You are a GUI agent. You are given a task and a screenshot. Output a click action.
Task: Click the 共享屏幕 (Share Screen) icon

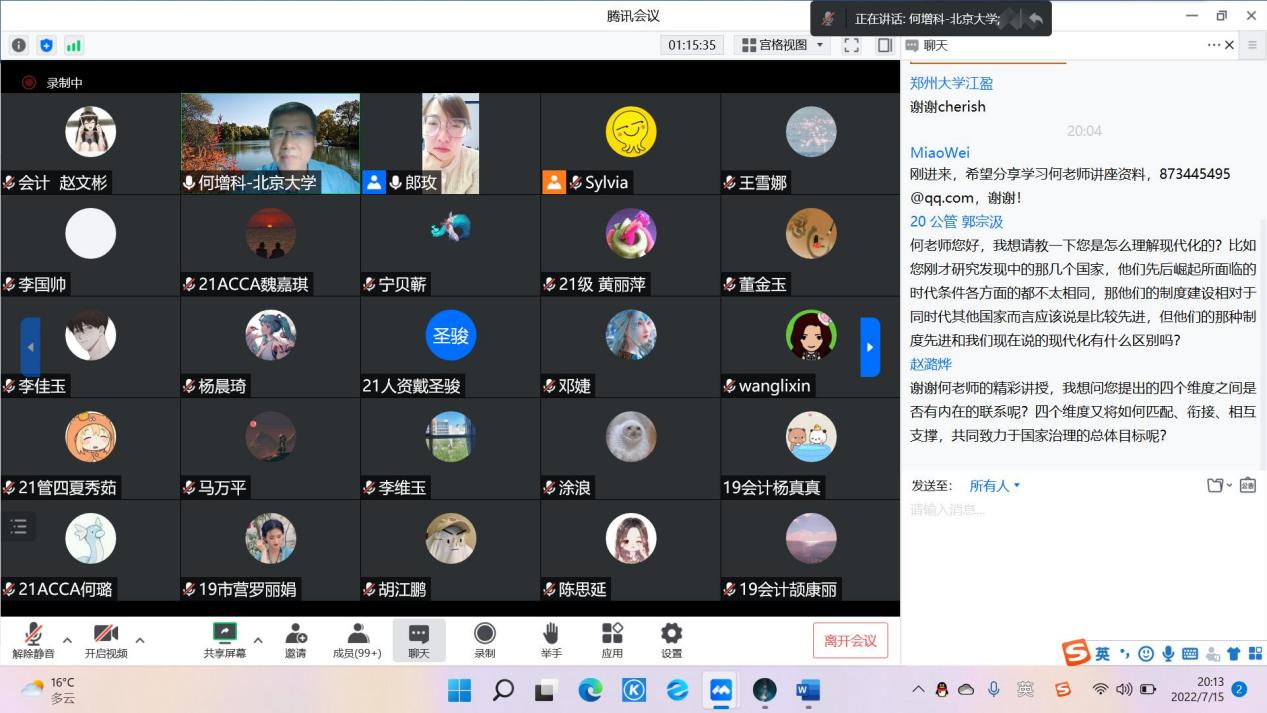(x=225, y=640)
